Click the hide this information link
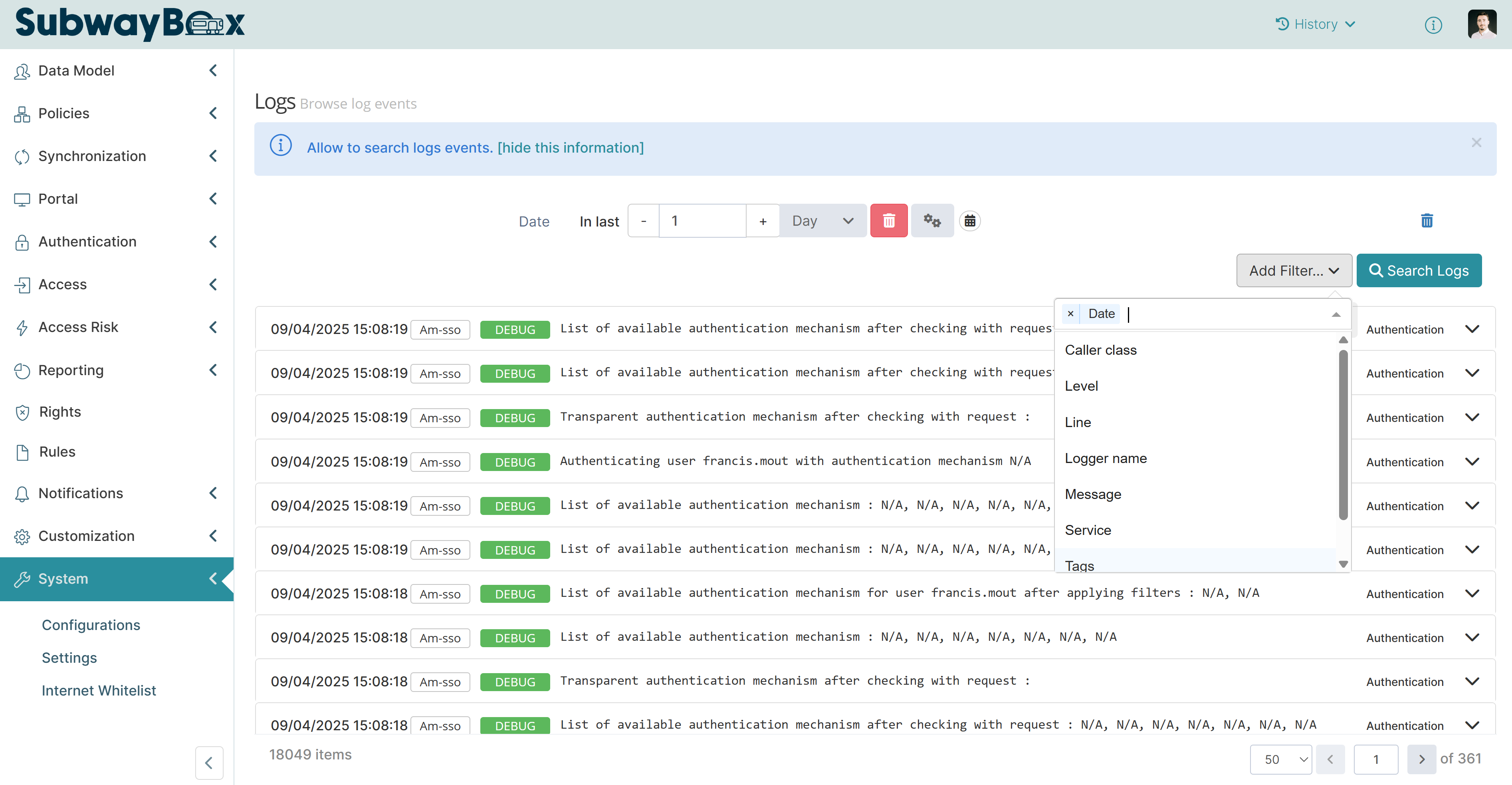 pos(571,148)
